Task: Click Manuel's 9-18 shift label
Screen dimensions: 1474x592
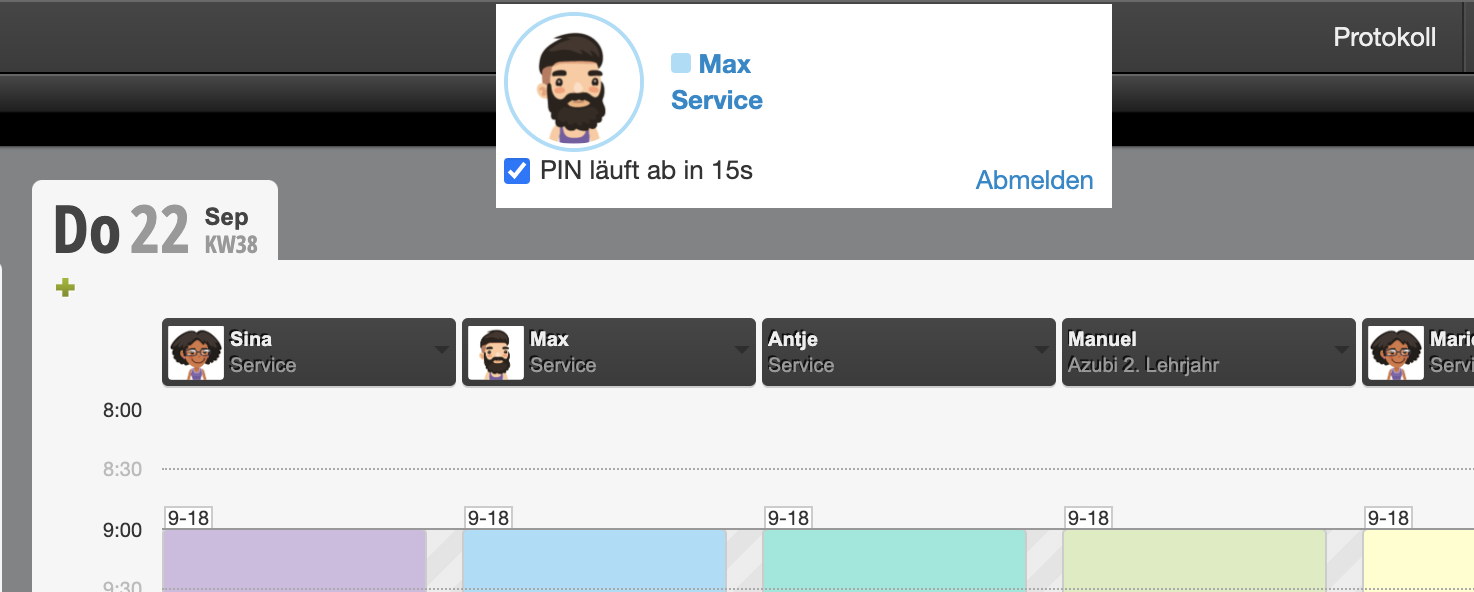Action: [x=1088, y=518]
